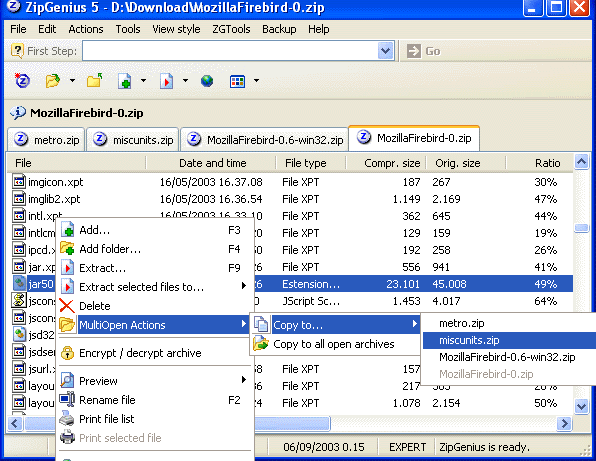Choose Add... from the context menu

point(155,230)
